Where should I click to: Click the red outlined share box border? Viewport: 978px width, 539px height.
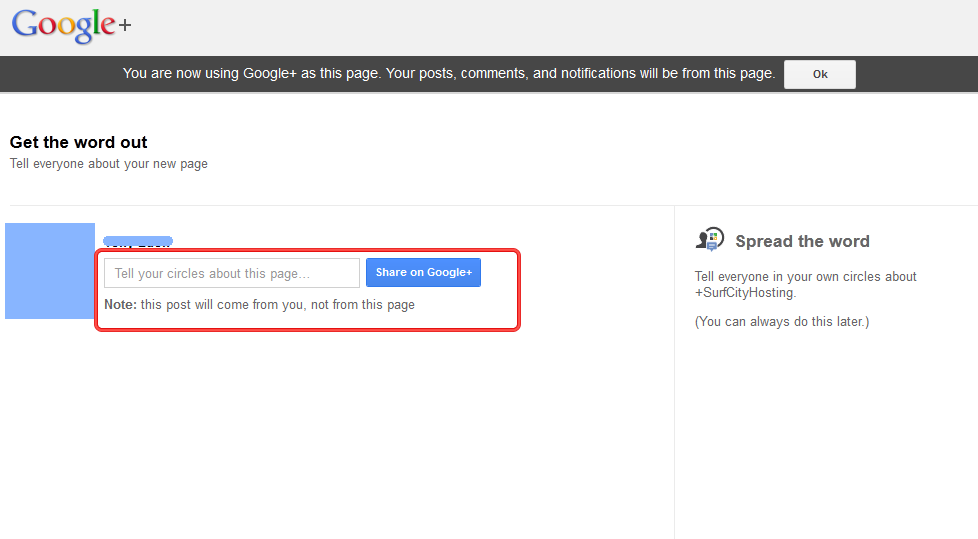click(519, 290)
